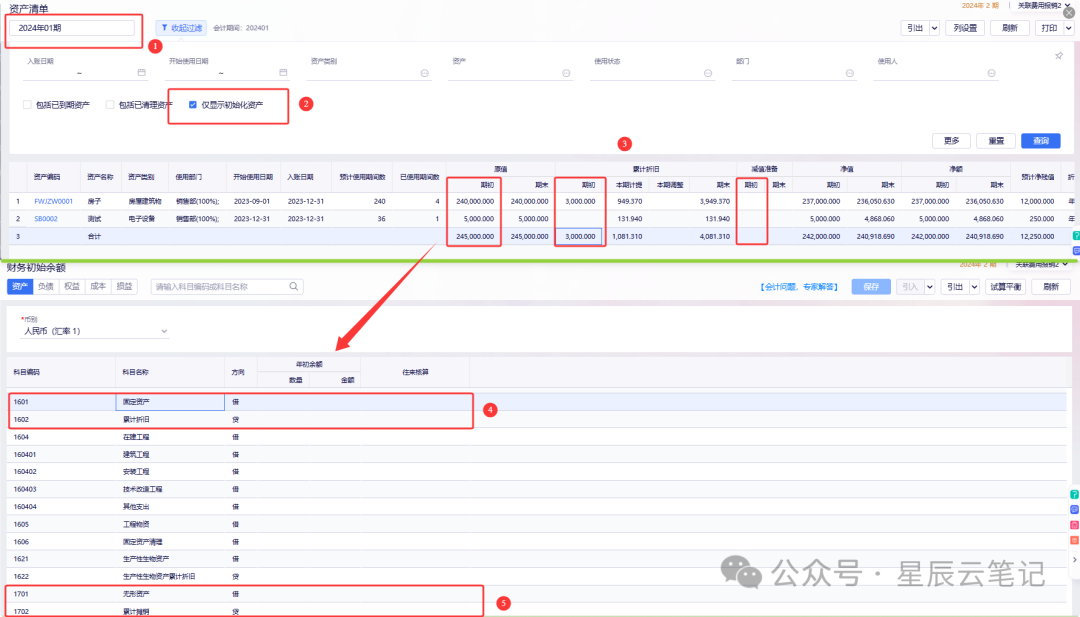Pin the filter panel with the pushpin icon

1059,56
